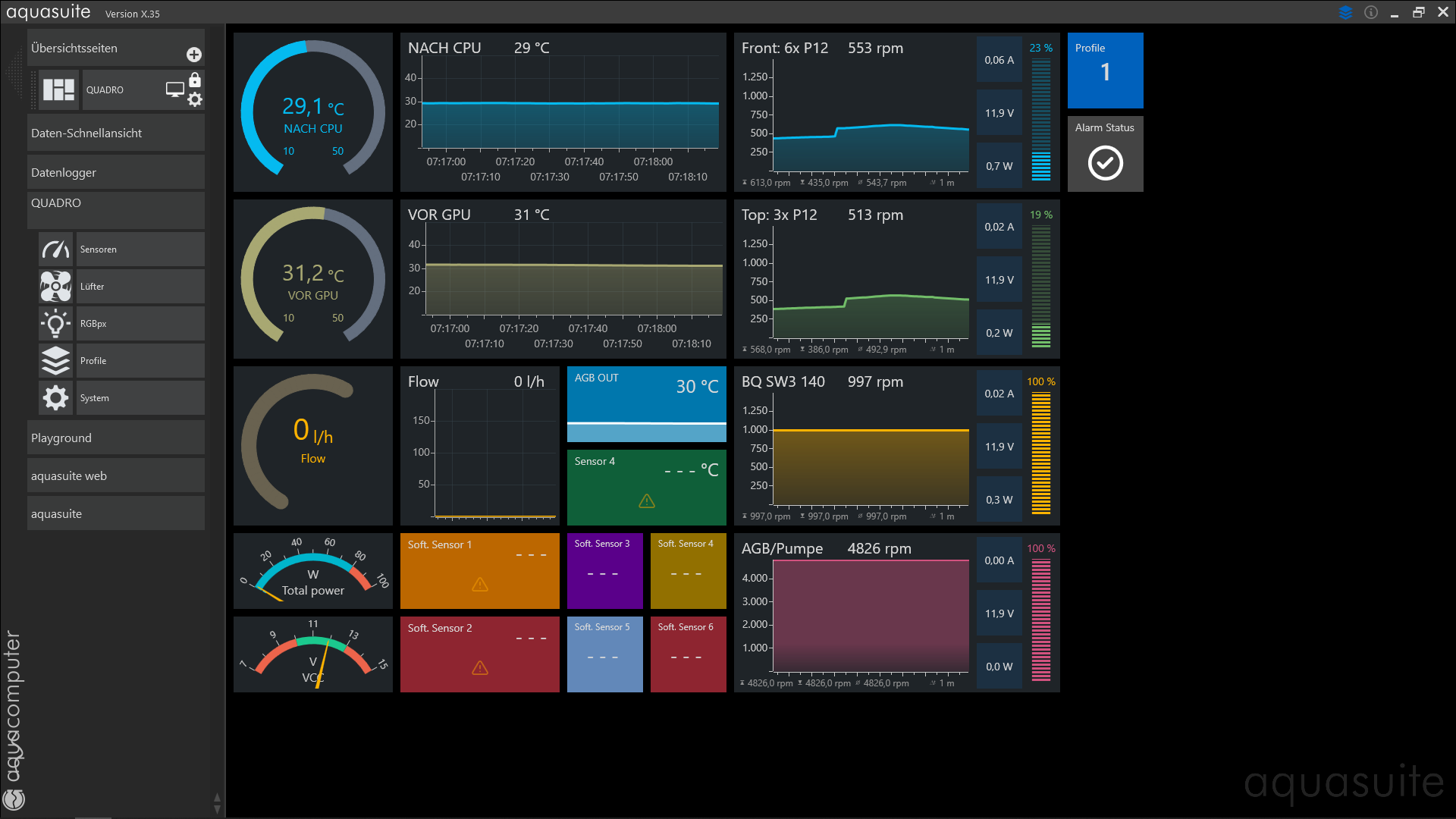Click the layers icon in title bar
Image resolution: width=1456 pixels, height=819 pixels.
[1345, 13]
